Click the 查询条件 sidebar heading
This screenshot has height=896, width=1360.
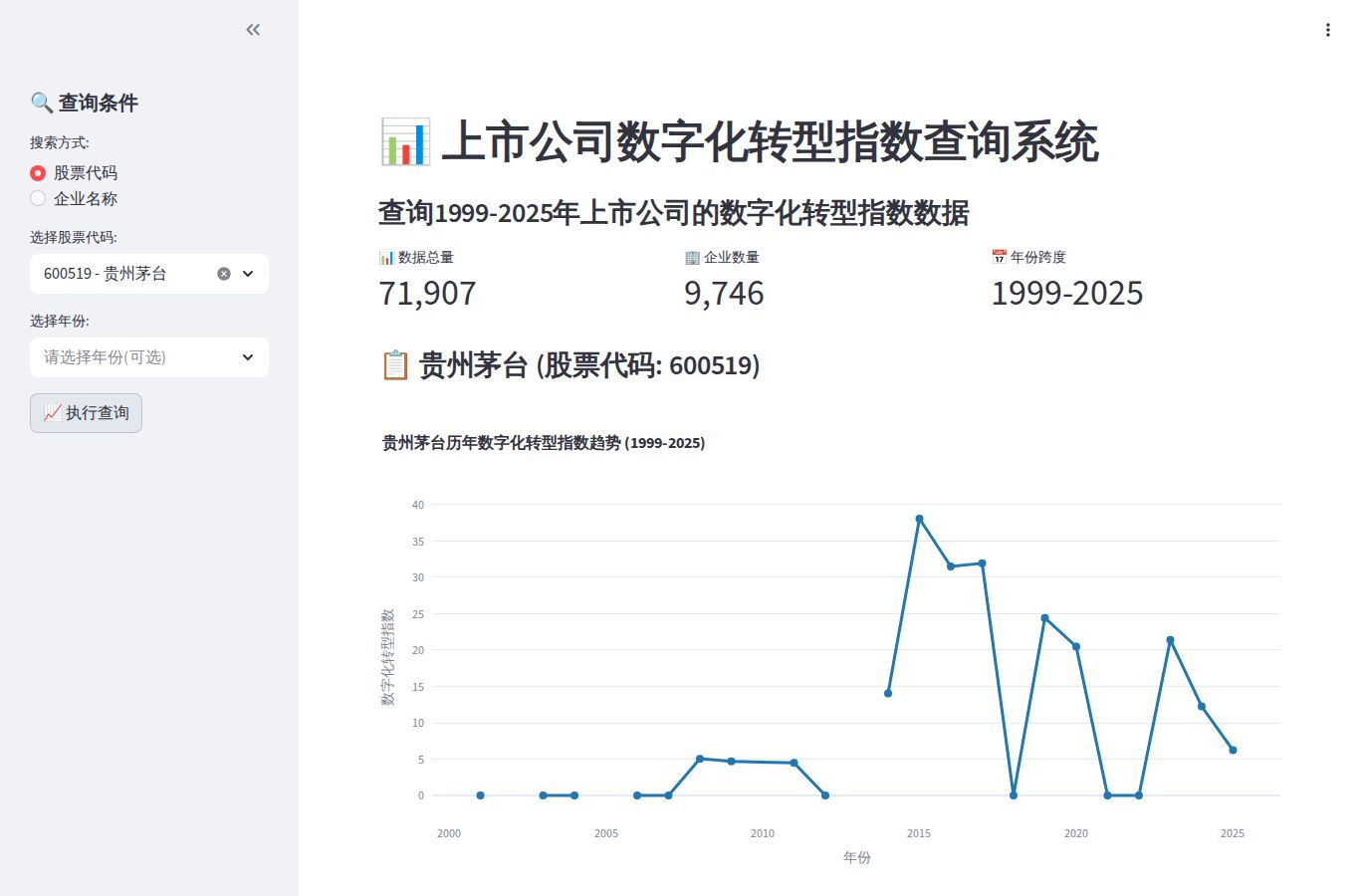[98, 103]
